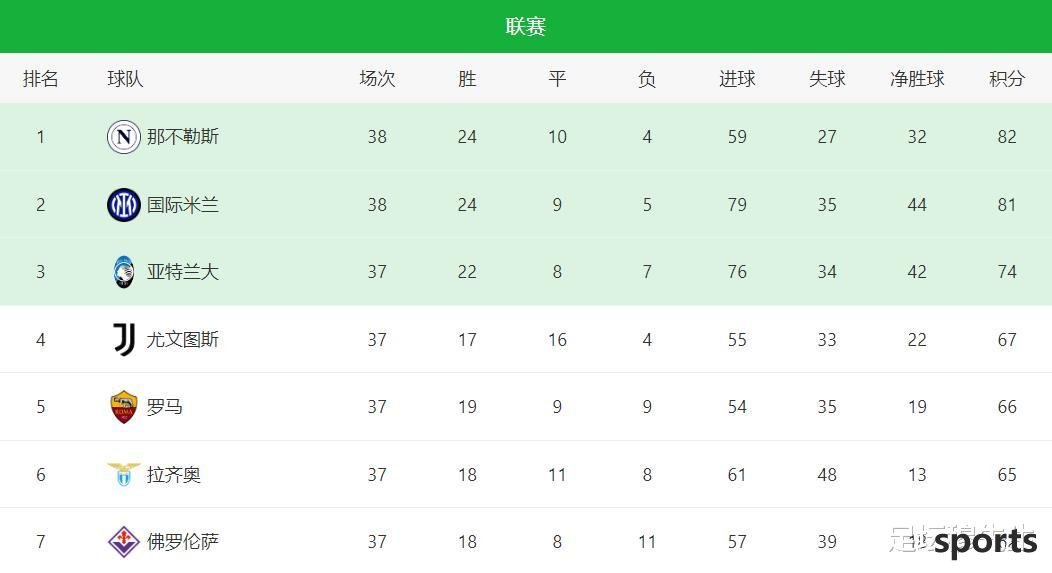Click Napoli's 82 points value
This screenshot has width=1052, height=573.
coord(1007,137)
